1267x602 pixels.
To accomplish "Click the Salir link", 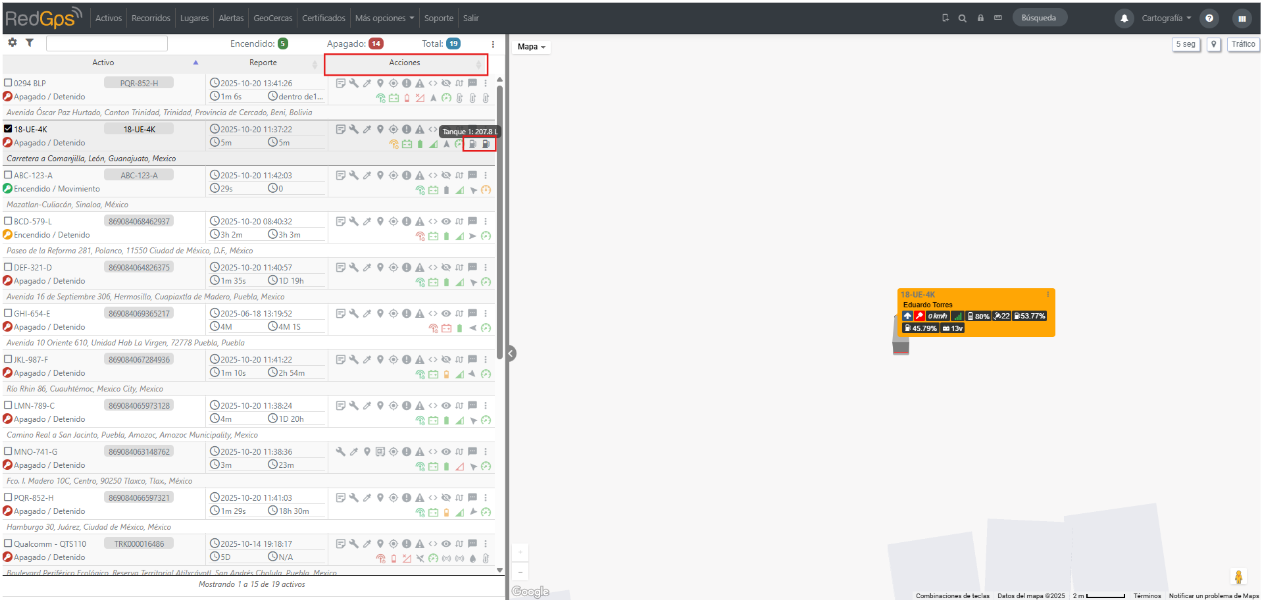I will (471, 18).
